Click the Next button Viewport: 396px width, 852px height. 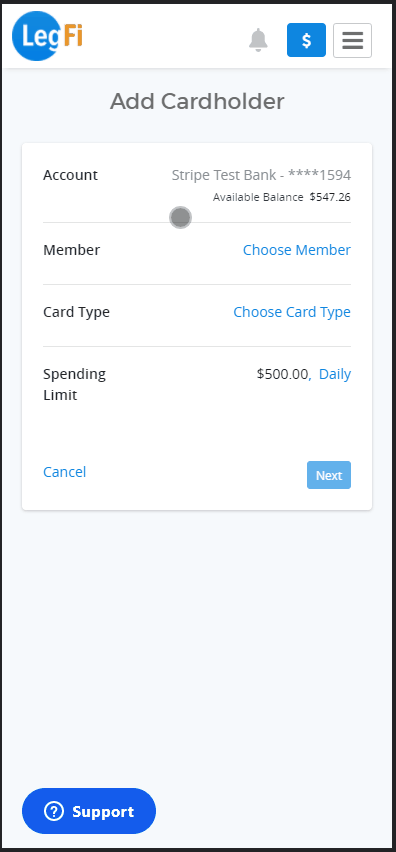click(329, 475)
